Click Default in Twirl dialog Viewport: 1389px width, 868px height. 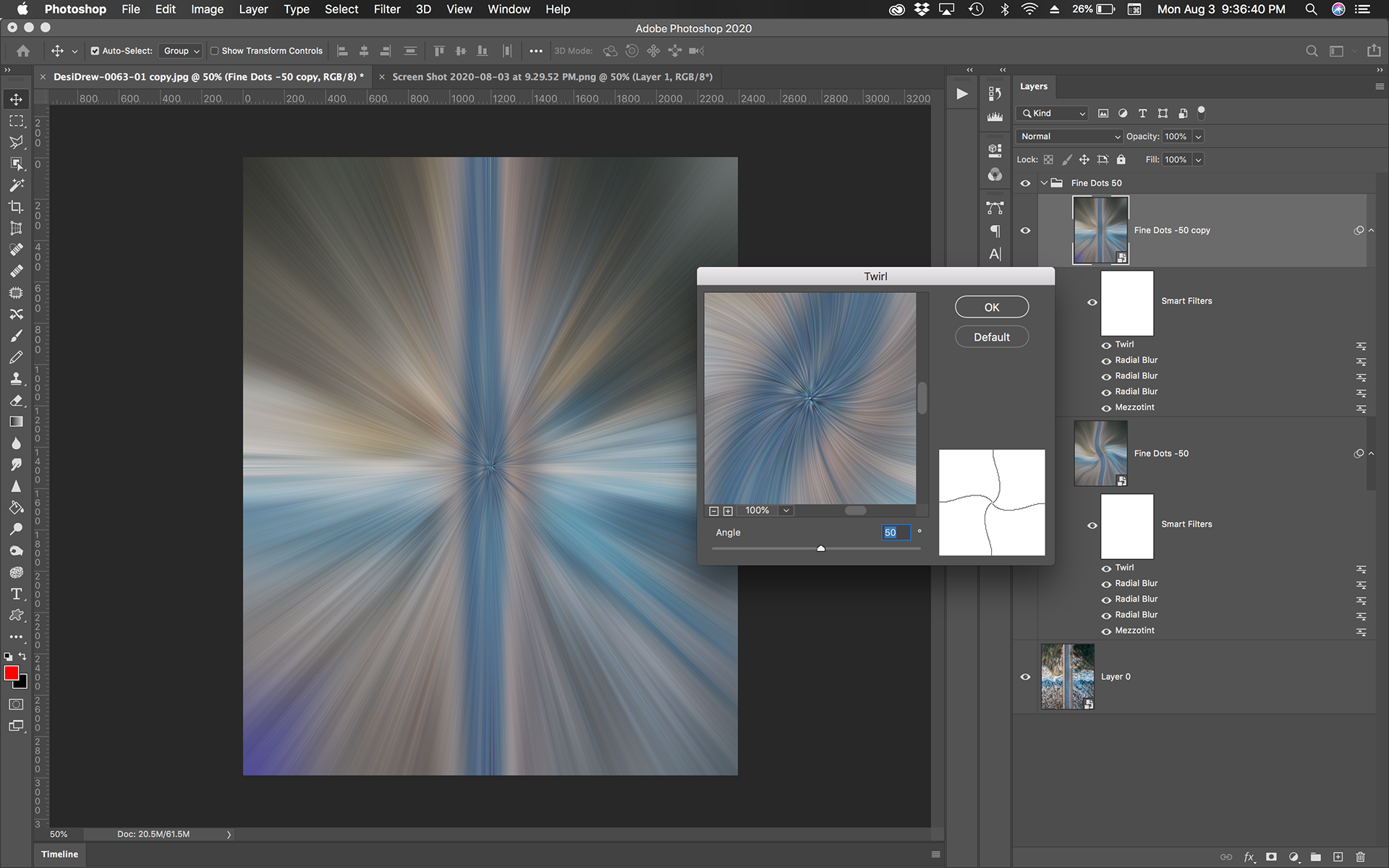(x=992, y=337)
